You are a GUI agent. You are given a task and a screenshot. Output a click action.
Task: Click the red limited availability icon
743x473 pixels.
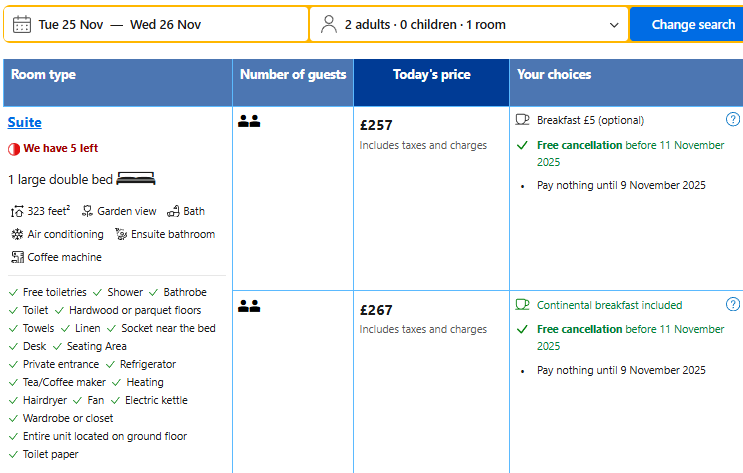[14, 149]
